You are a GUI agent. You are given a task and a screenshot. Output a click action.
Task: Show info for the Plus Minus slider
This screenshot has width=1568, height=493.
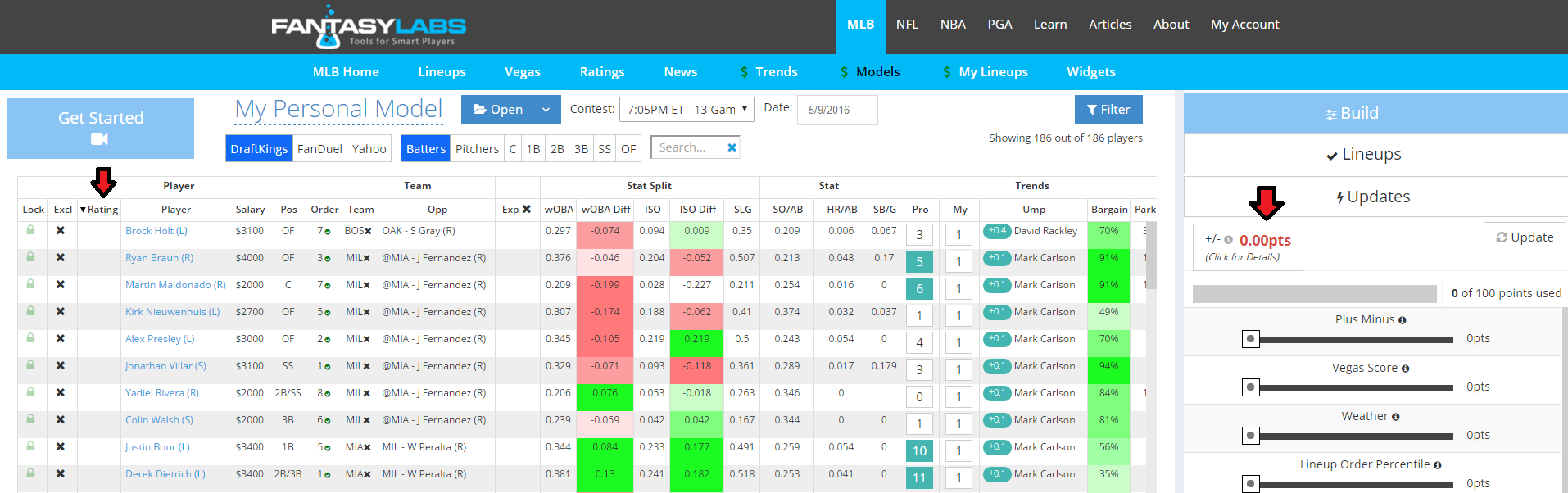click(x=1402, y=320)
